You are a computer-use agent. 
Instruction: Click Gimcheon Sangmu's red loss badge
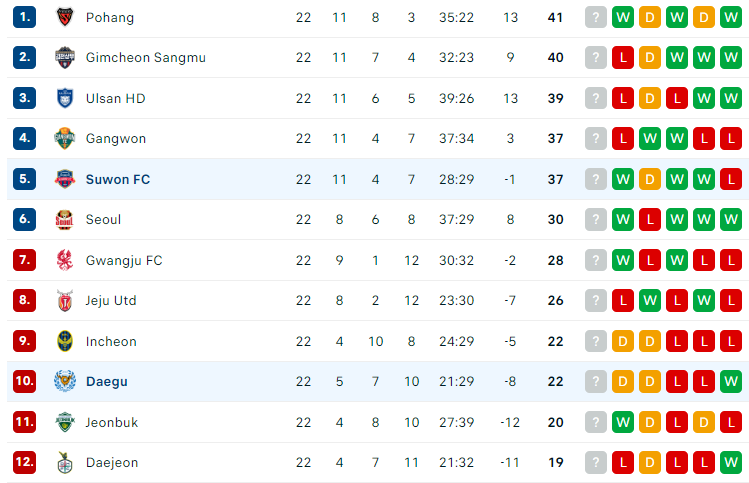pos(623,58)
